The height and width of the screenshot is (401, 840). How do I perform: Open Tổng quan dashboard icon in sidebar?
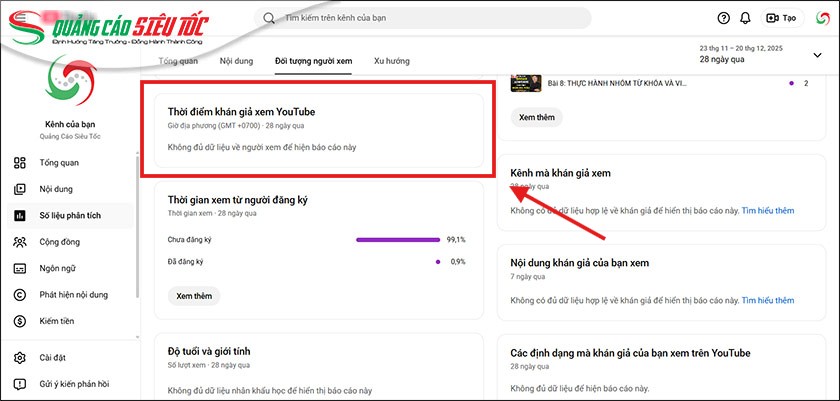click(20, 163)
